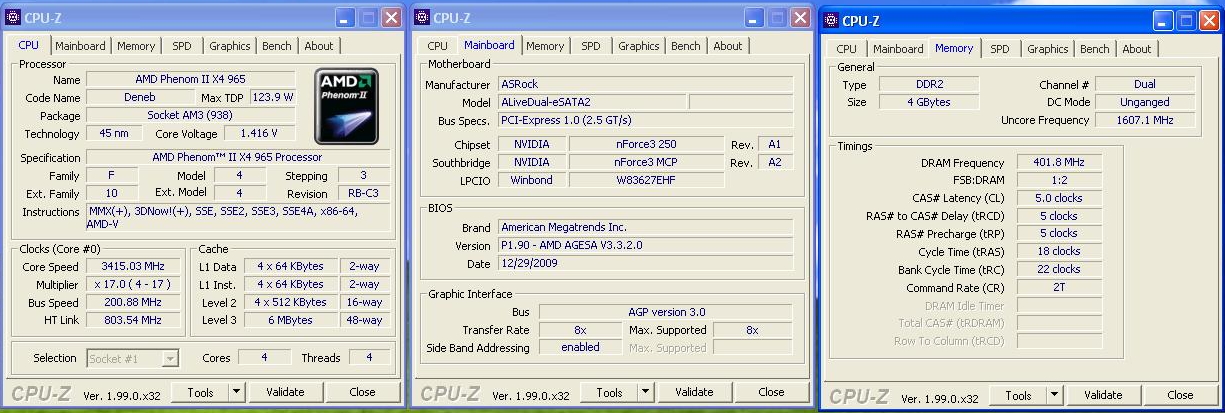Select CPU tab in the middle Mainboard window
Image resolution: width=1225 pixels, height=413 pixels.
(x=437, y=46)
